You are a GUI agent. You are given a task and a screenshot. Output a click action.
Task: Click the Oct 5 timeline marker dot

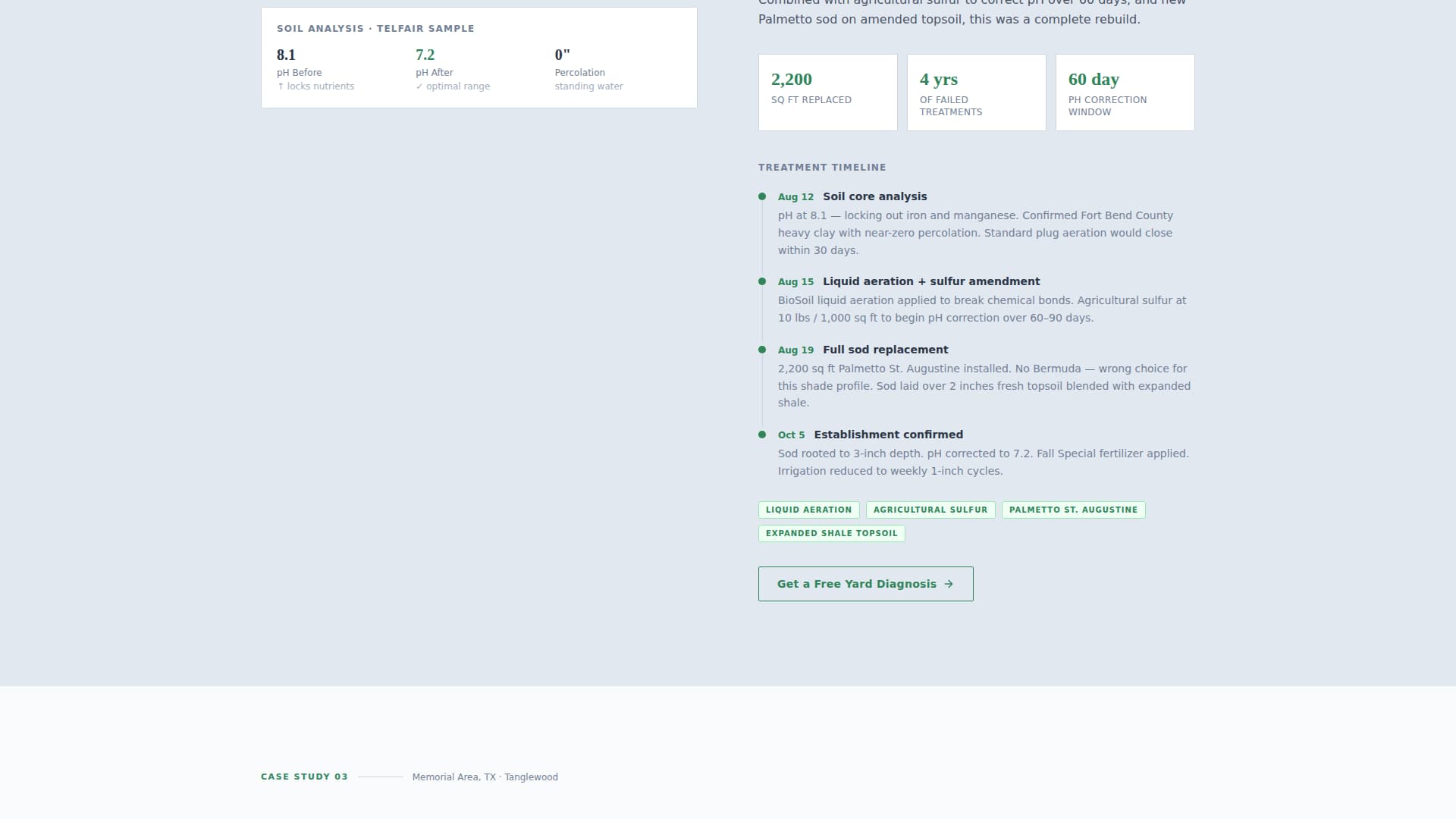click(762, 435)
